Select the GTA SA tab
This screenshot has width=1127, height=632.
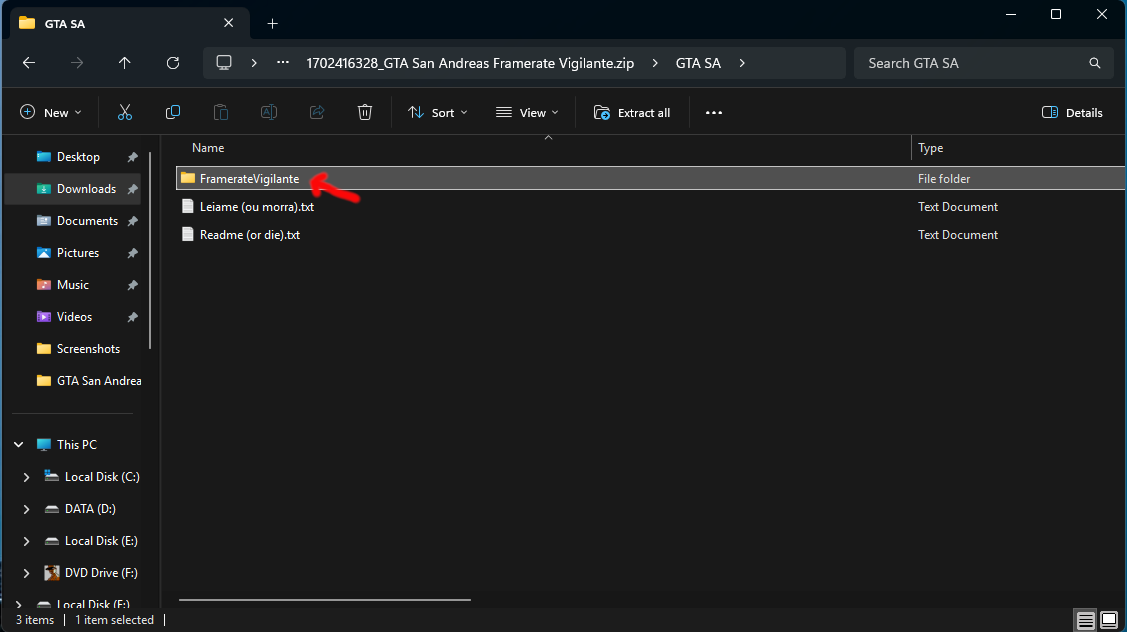[130, 24]
